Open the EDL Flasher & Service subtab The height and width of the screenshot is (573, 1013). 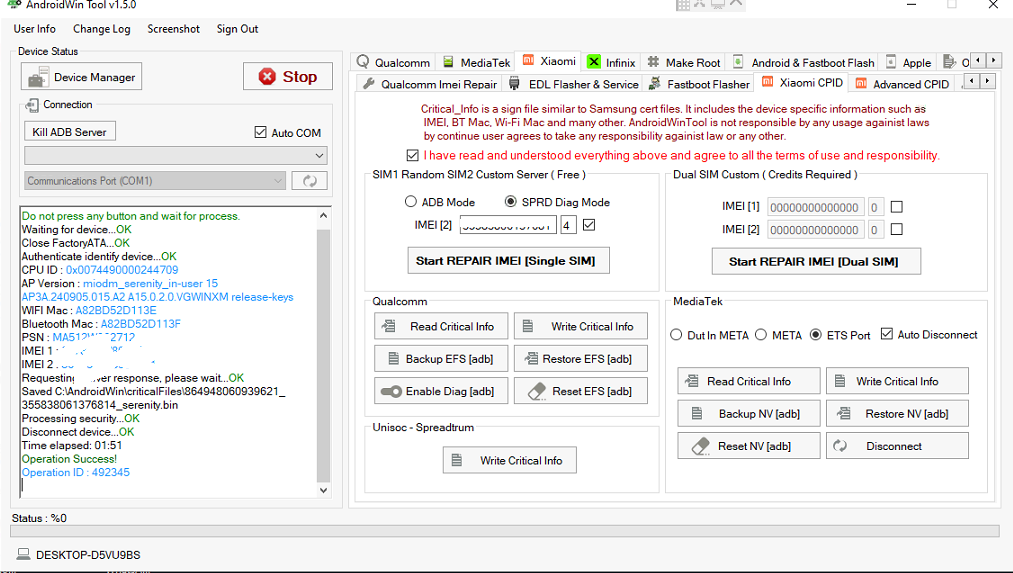574,84
